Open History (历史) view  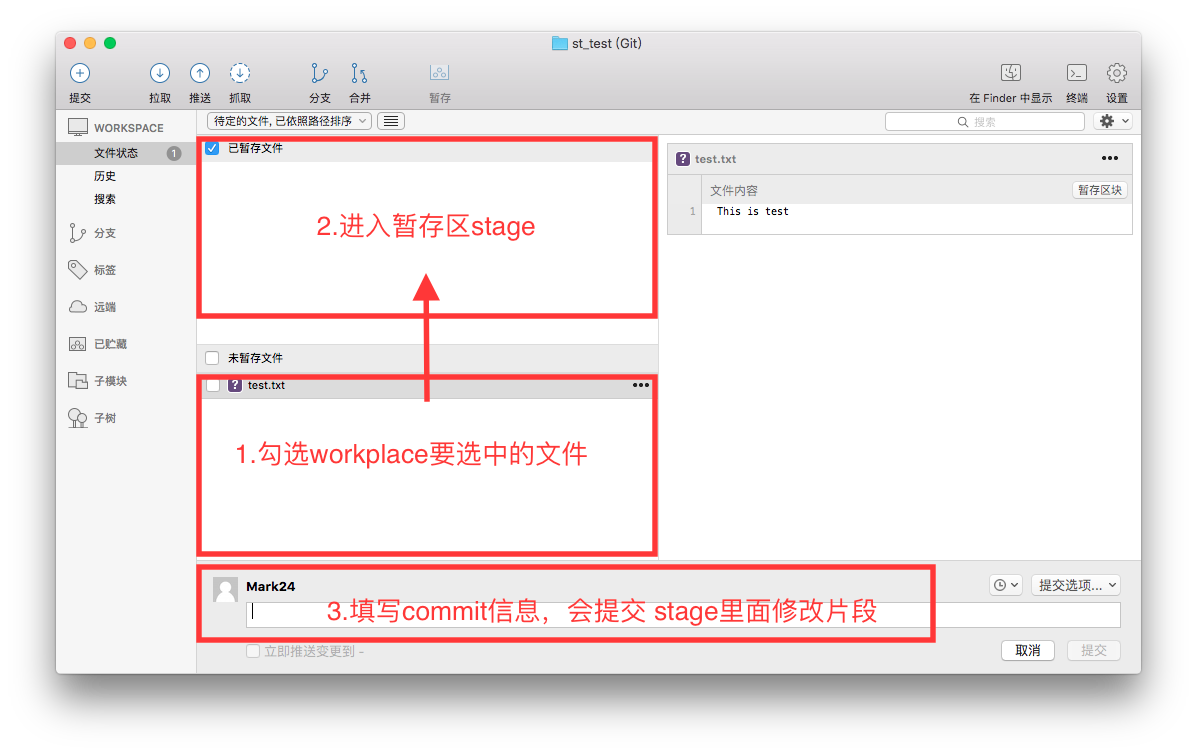105,176
